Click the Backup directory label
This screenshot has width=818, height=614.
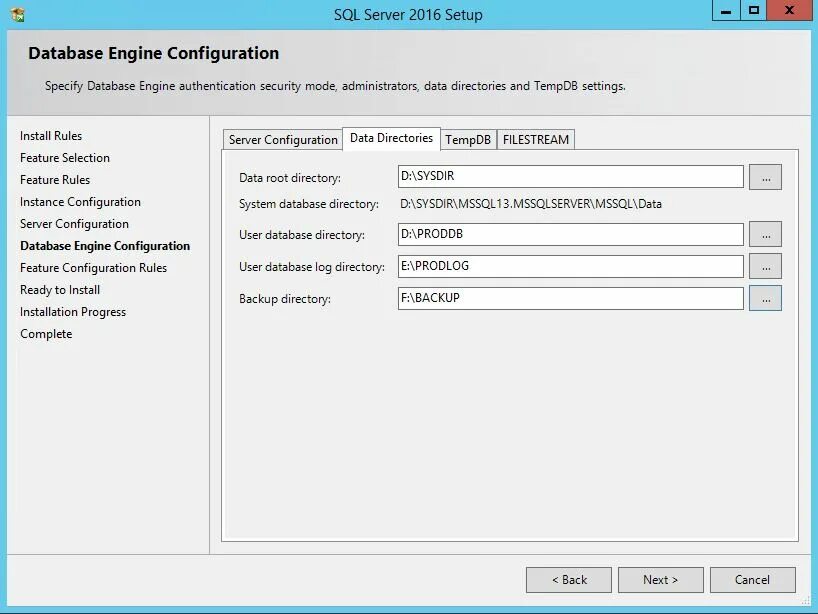(285, 299)
